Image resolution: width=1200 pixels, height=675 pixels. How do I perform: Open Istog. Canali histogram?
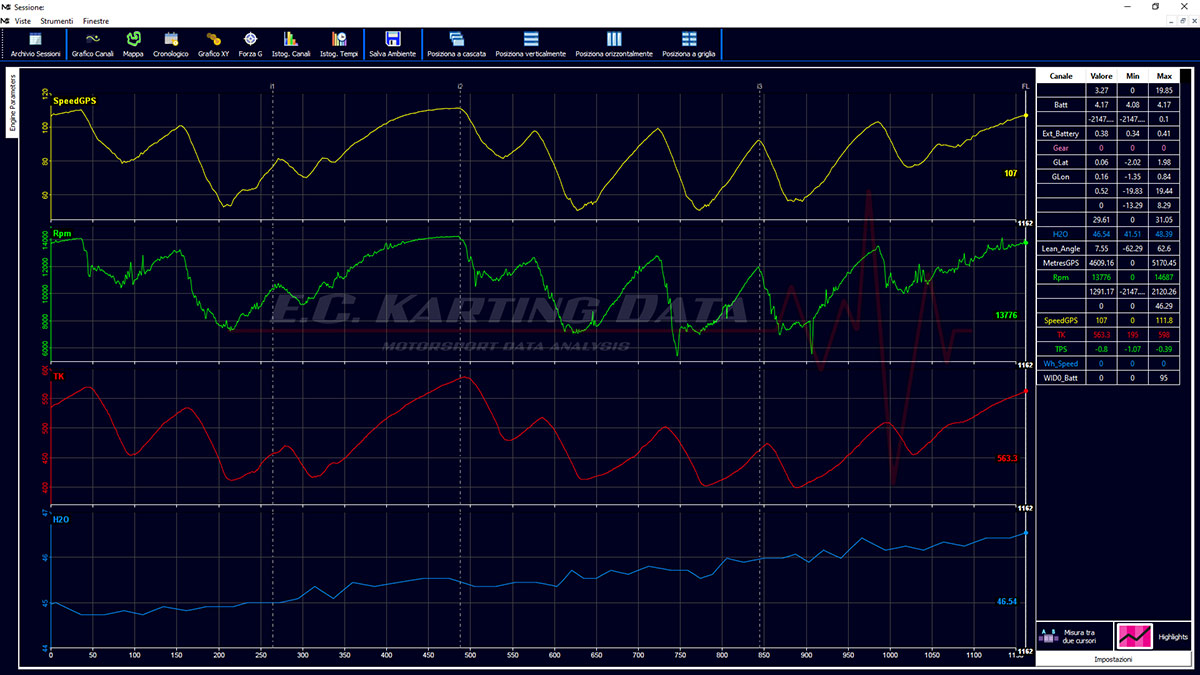click(x=291, y=43)
